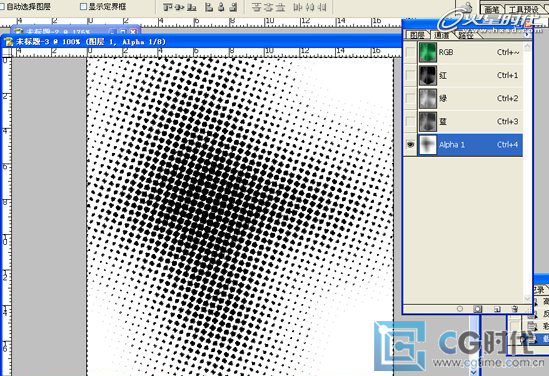Click the align right edges icon
Image resolution: width=549 pixels, height=376 pixels.
tap(233, 7)
